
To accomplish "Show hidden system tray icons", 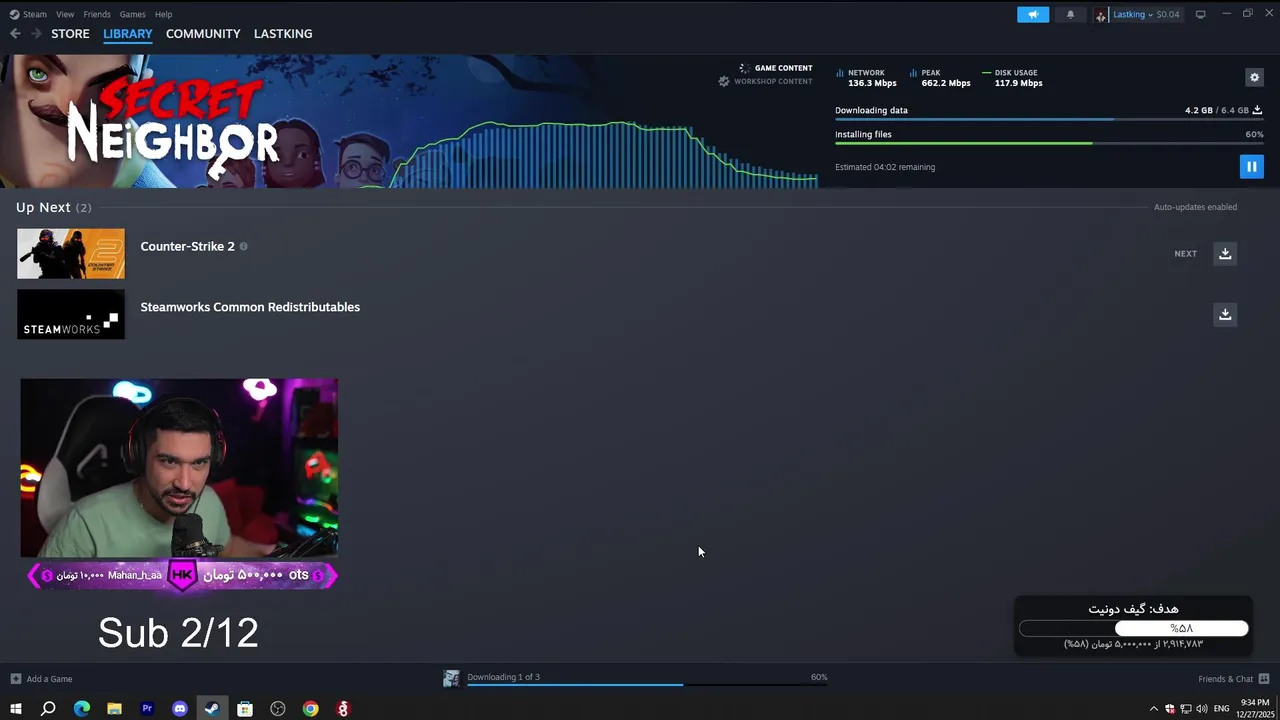I will [1153, 709].
